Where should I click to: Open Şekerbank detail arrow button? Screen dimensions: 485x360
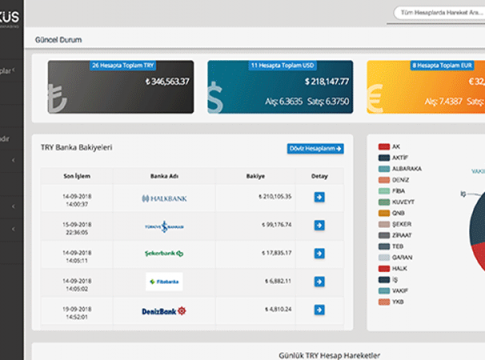click(319, 253)
